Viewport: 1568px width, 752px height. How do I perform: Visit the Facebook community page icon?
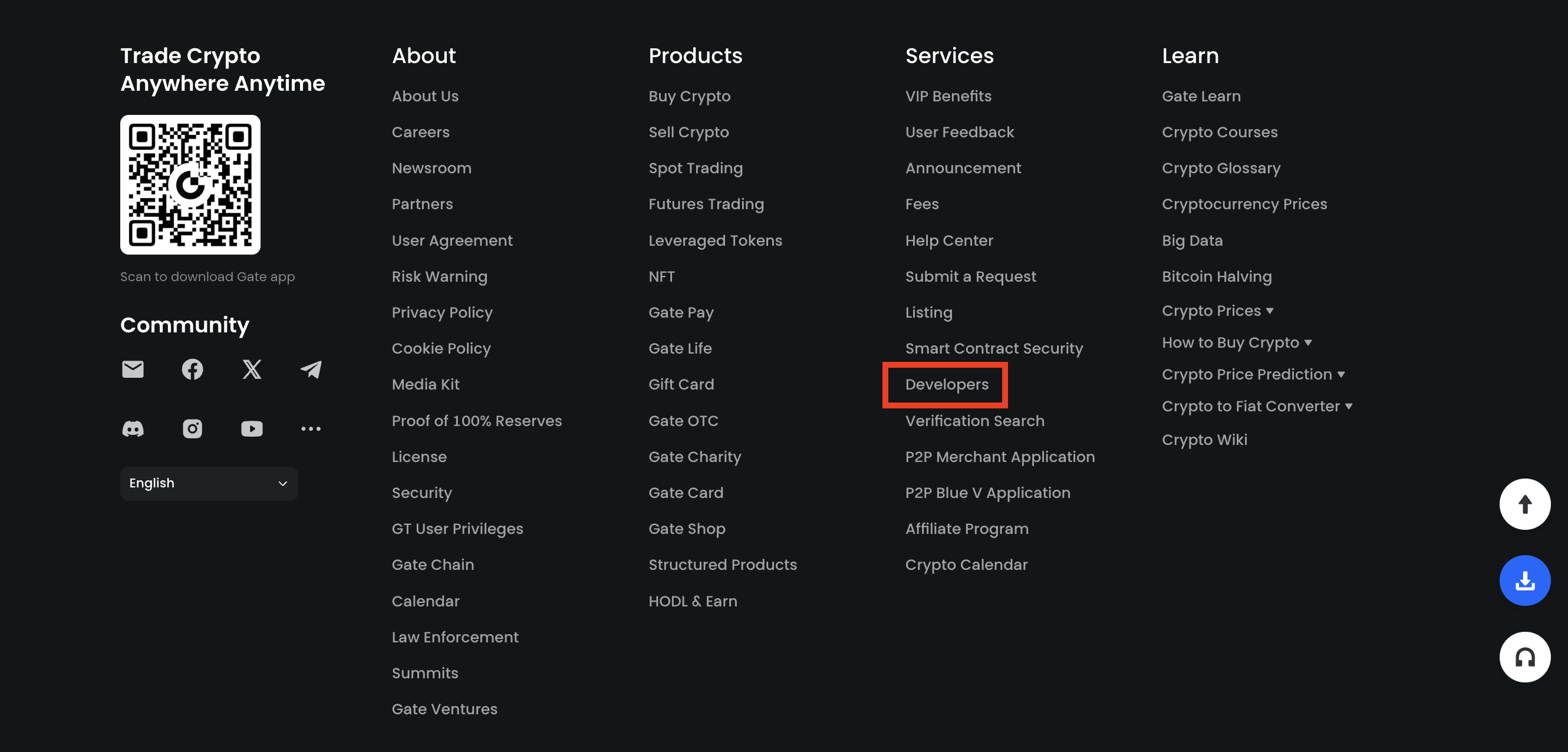[192, 370]
